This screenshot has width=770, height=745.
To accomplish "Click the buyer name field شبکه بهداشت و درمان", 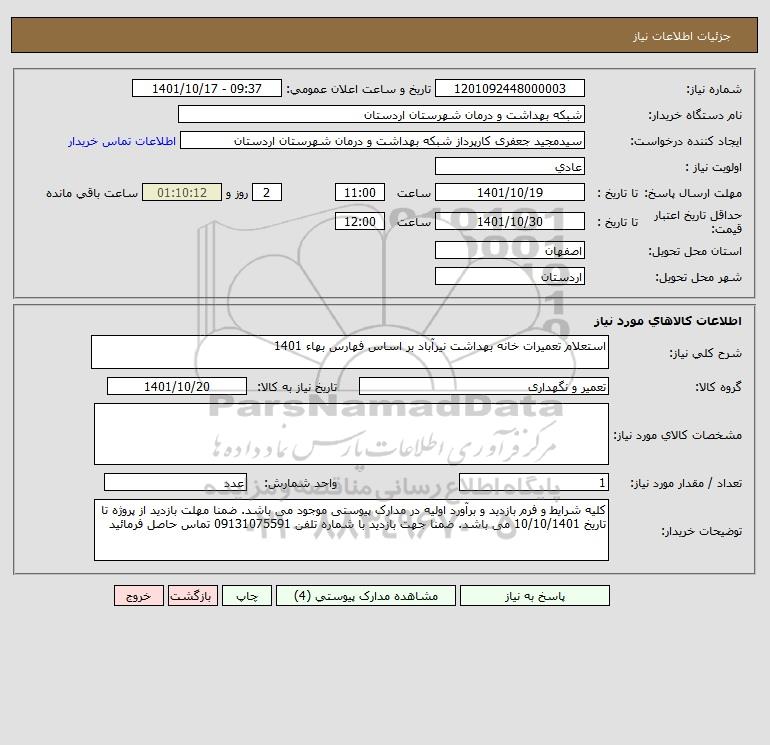I will 381,114.
